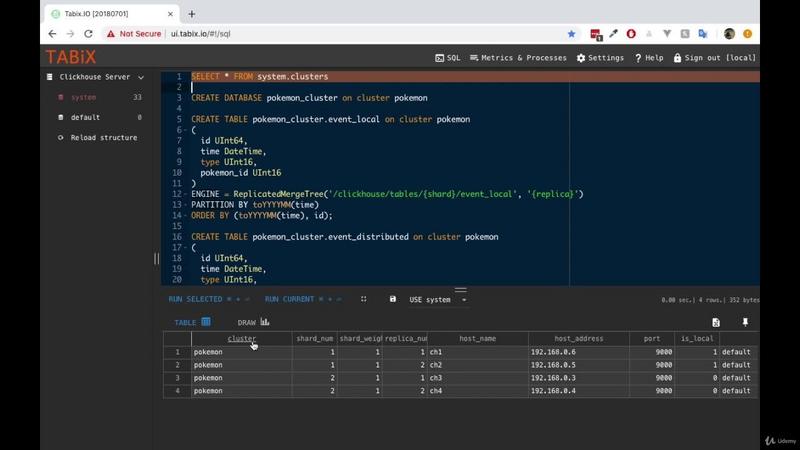Click the browser address bar URL
The image size is (800, 450).
(201, 34)
